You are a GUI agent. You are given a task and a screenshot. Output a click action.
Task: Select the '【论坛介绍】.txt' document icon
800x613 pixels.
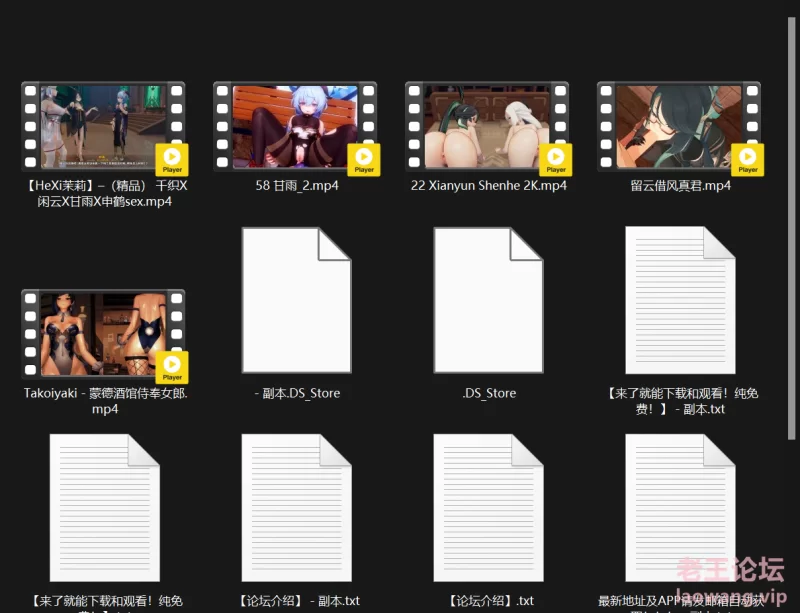[488, 508]
